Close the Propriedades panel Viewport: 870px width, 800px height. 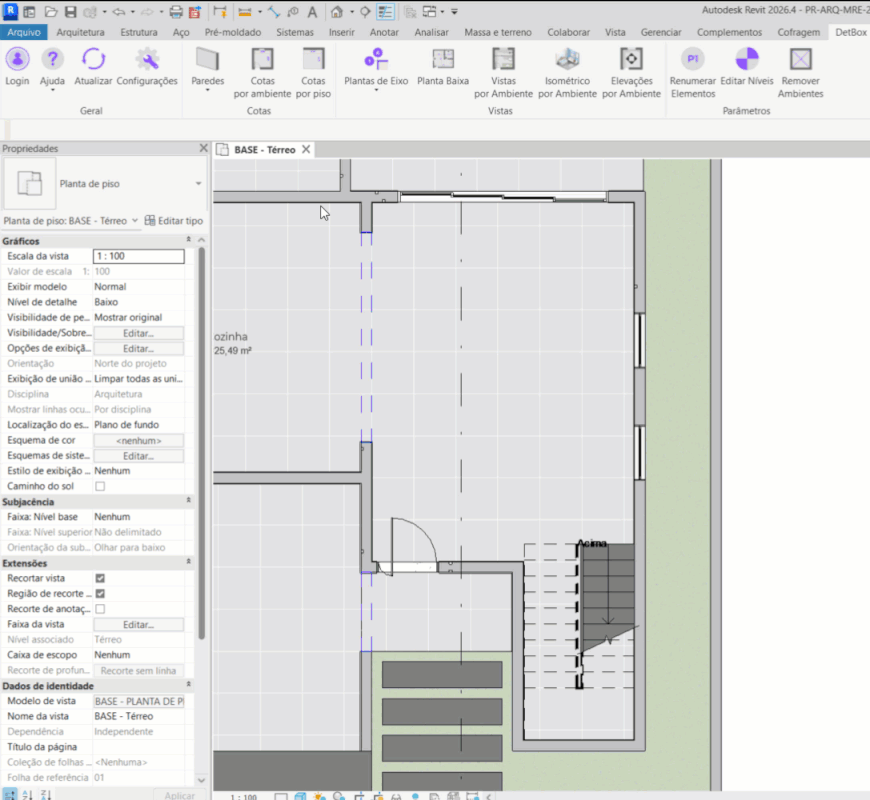pos(204,148)
